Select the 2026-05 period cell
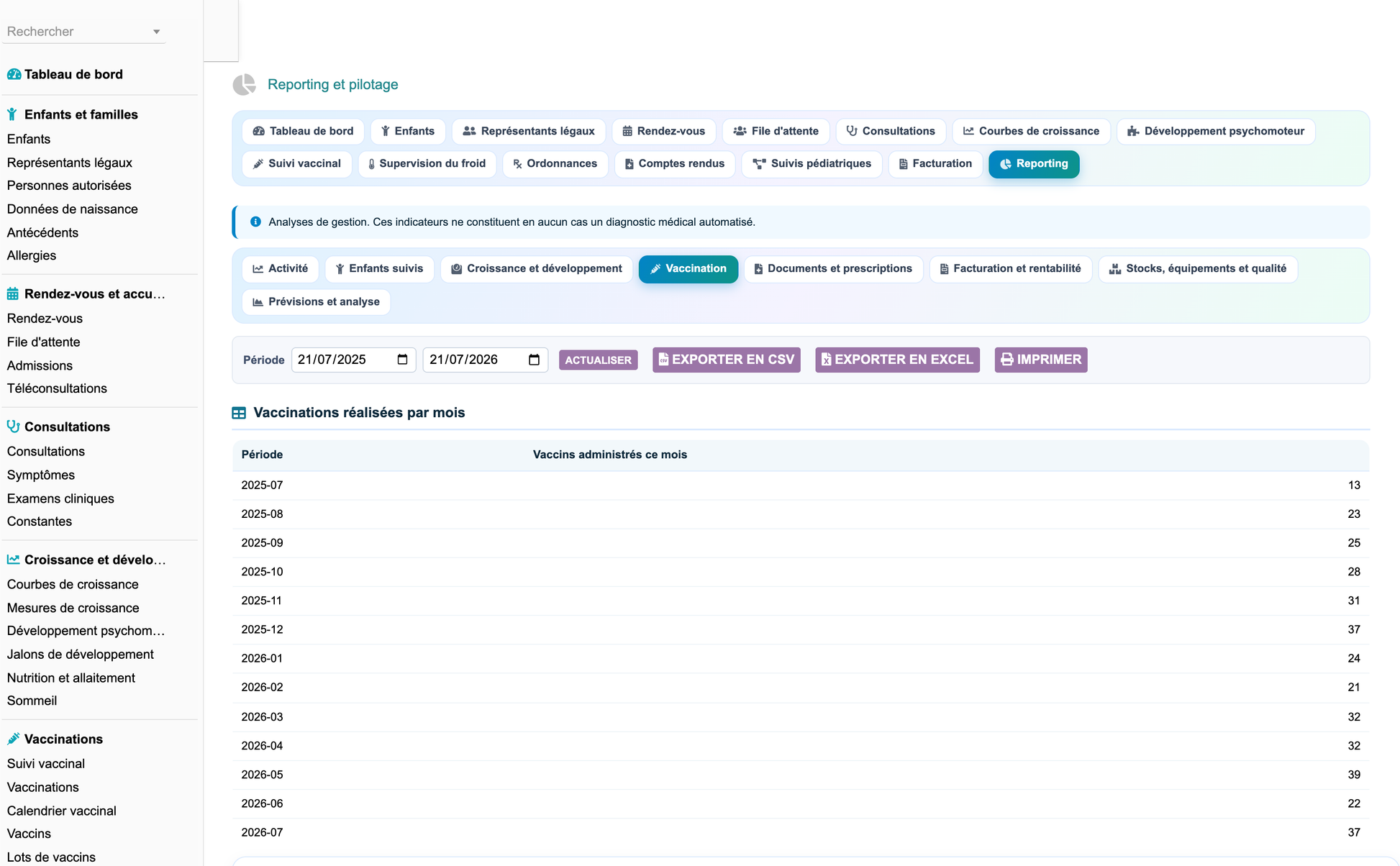This screenshot has width=1400, height=866. point(262,775)
